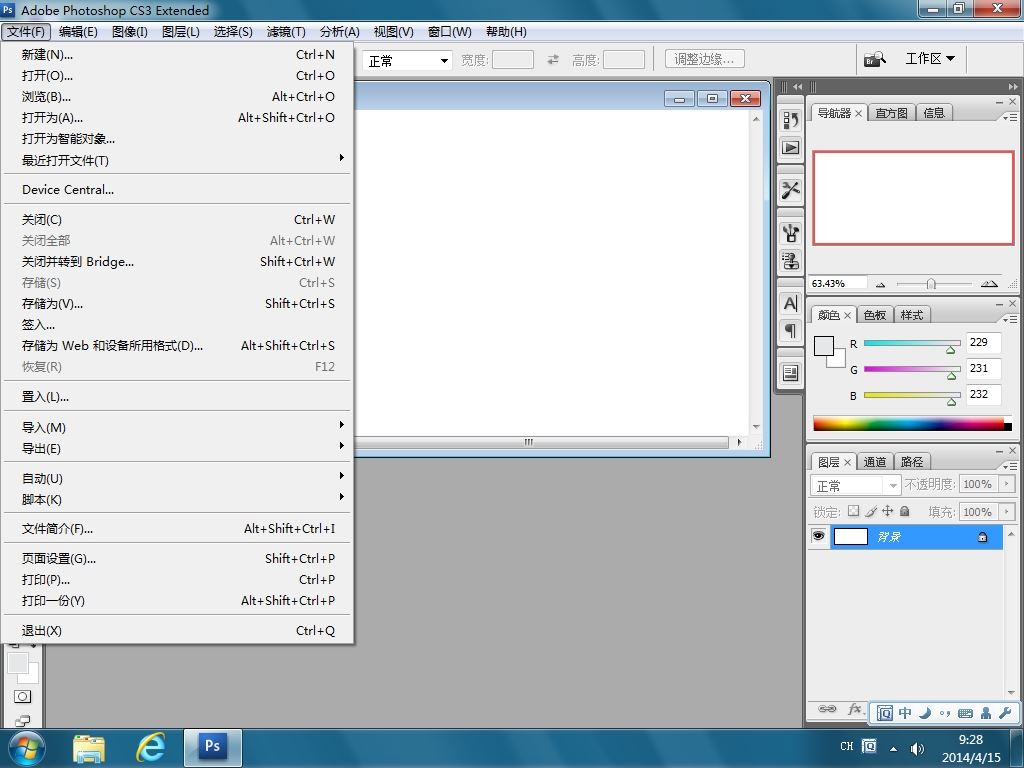Toggle IME half/full width moon icon
1024x768 pixels.
click(925, 712)
